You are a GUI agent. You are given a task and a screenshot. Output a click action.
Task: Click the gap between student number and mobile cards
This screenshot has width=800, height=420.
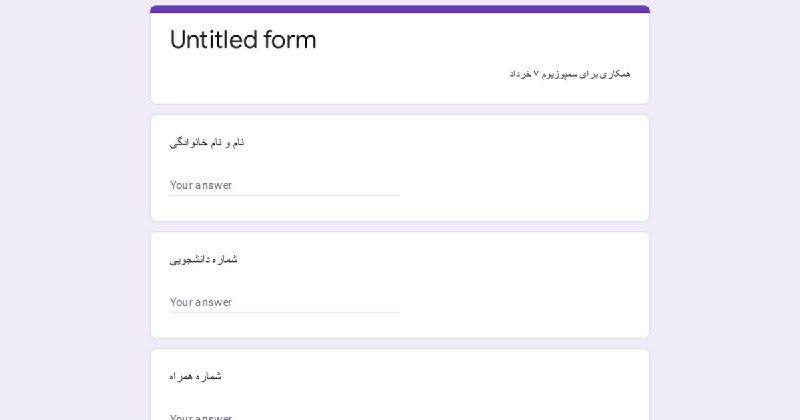click(x=400, y=343)
